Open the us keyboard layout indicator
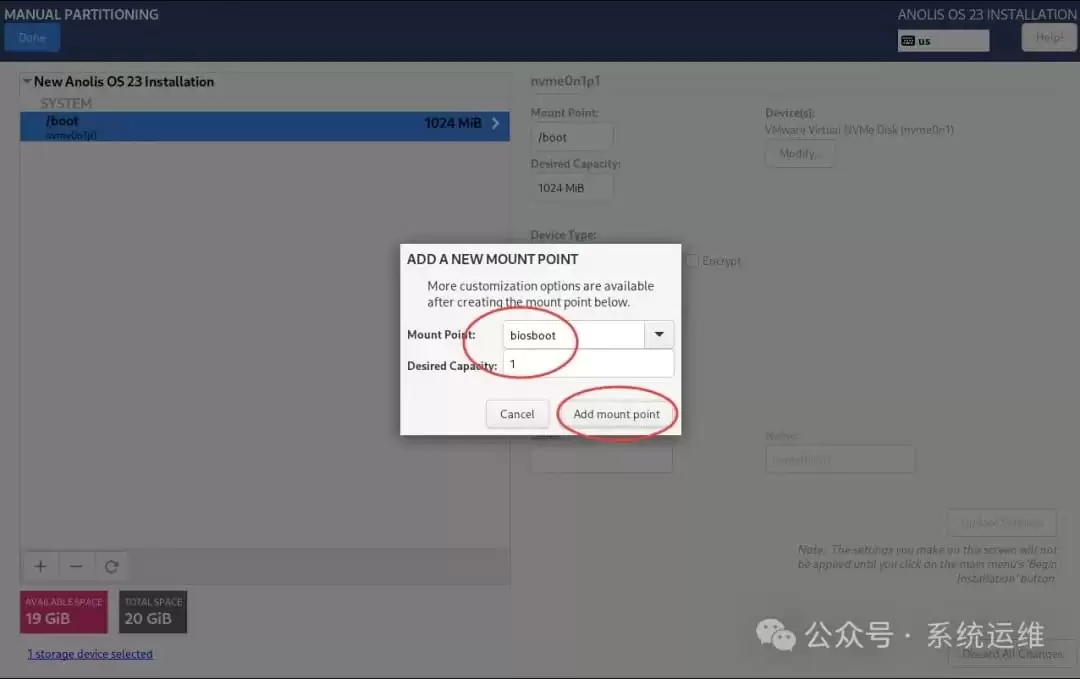This screenshot has width=1080, height=679. point(943,41)
